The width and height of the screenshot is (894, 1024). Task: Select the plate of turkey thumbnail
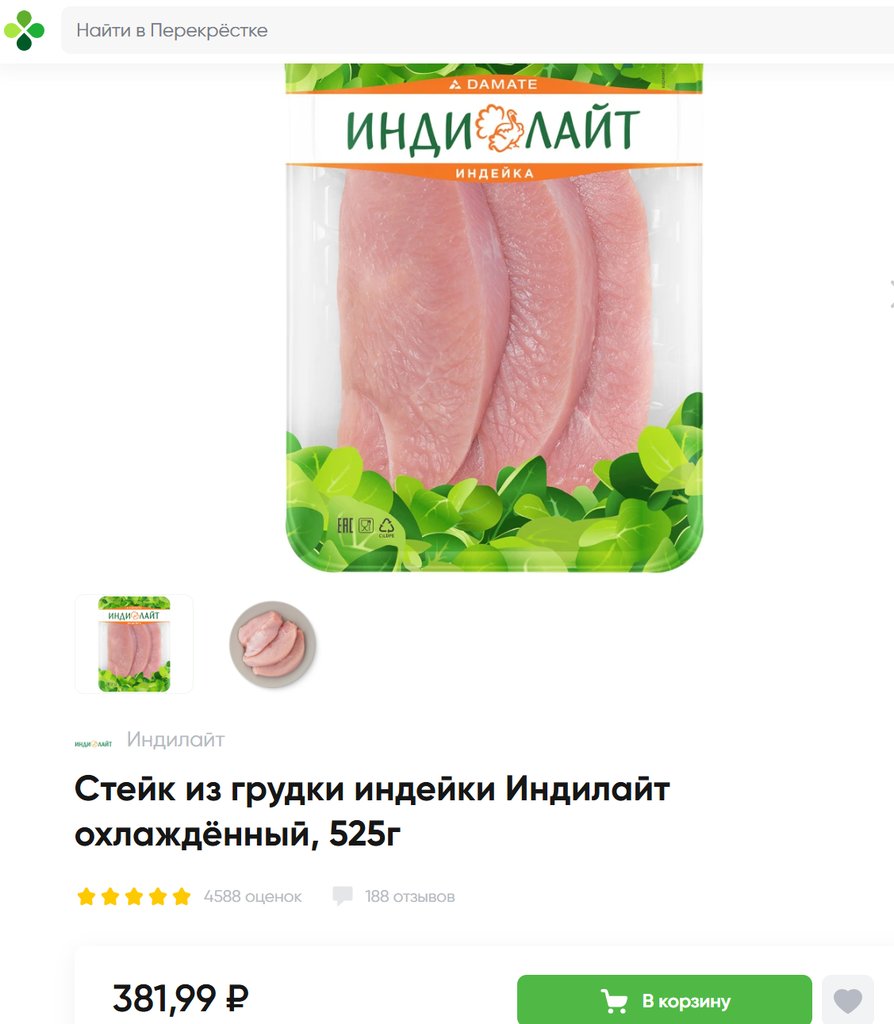click(x=273, y=644)
